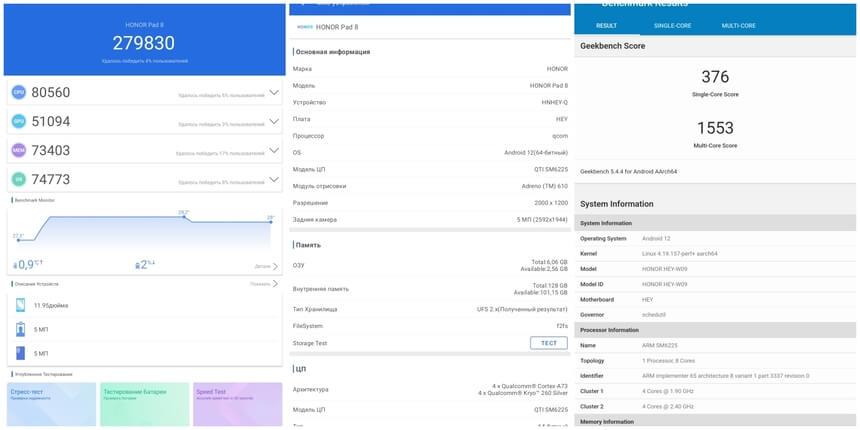Click the battery level icon in Benchmark Monitor
860x430 pixels.
[x=137, y=265]
